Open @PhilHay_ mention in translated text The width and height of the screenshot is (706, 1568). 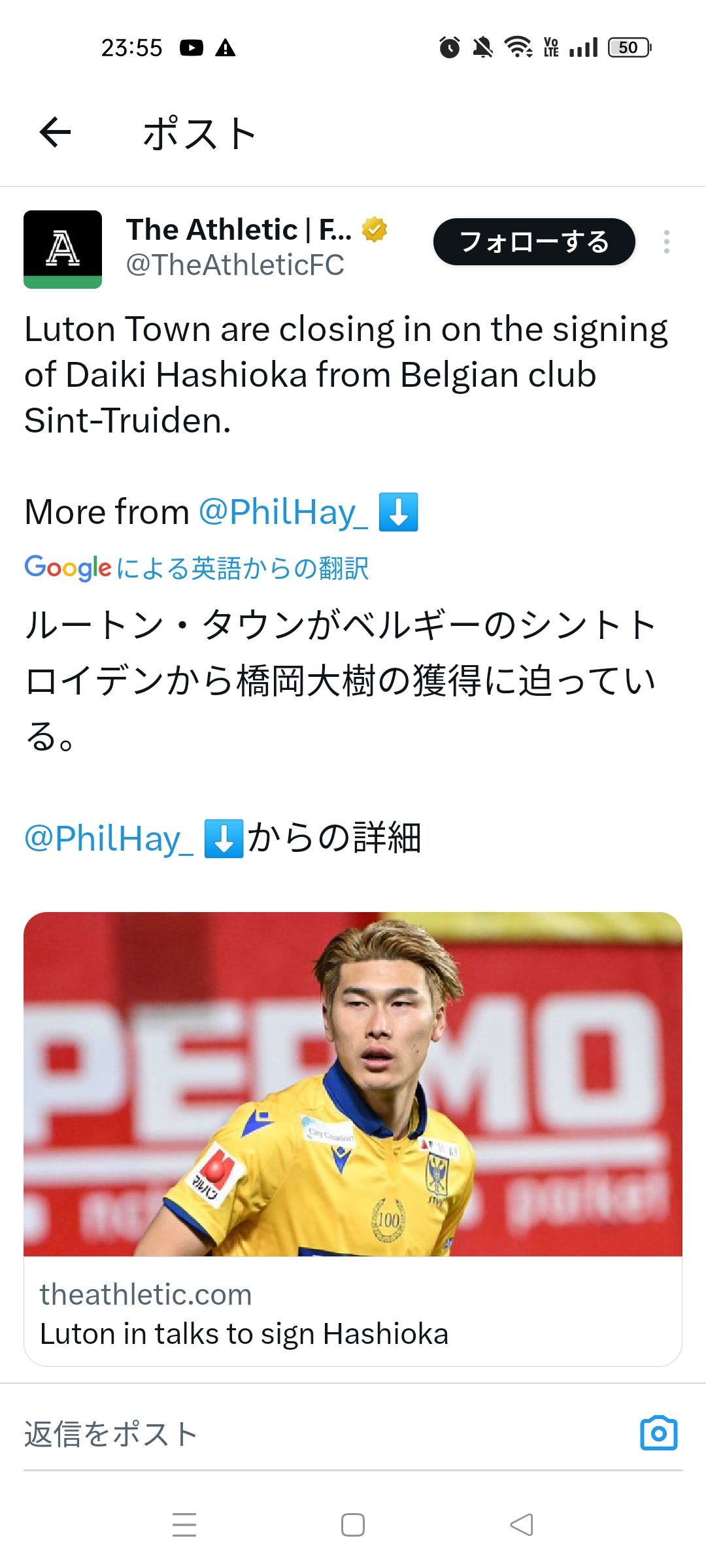click(109, 838)
